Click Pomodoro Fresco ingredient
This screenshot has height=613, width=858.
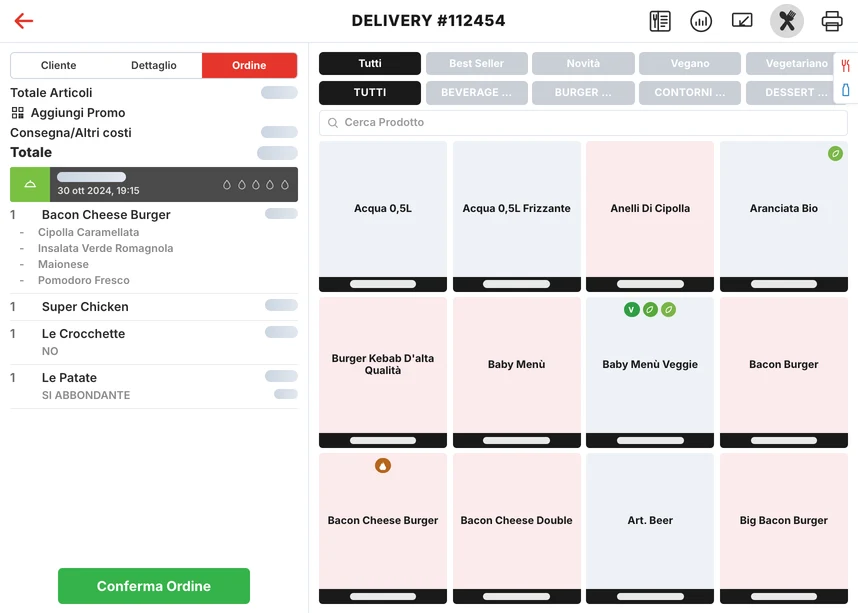pos(84,280)
